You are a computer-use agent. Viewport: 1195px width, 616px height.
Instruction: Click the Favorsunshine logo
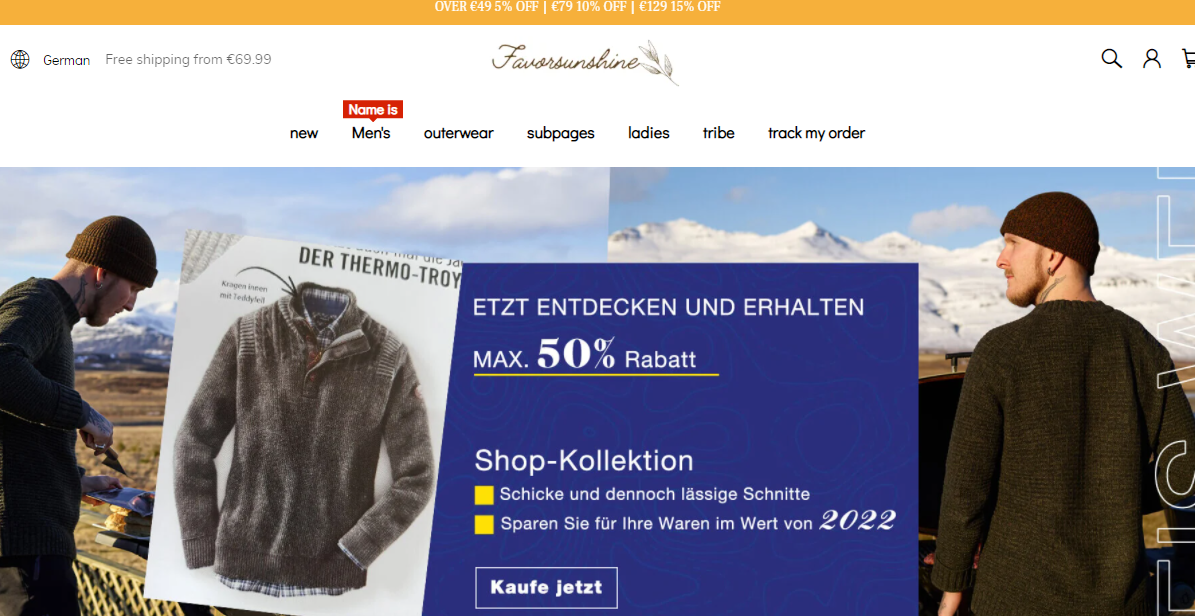point(585,62)
